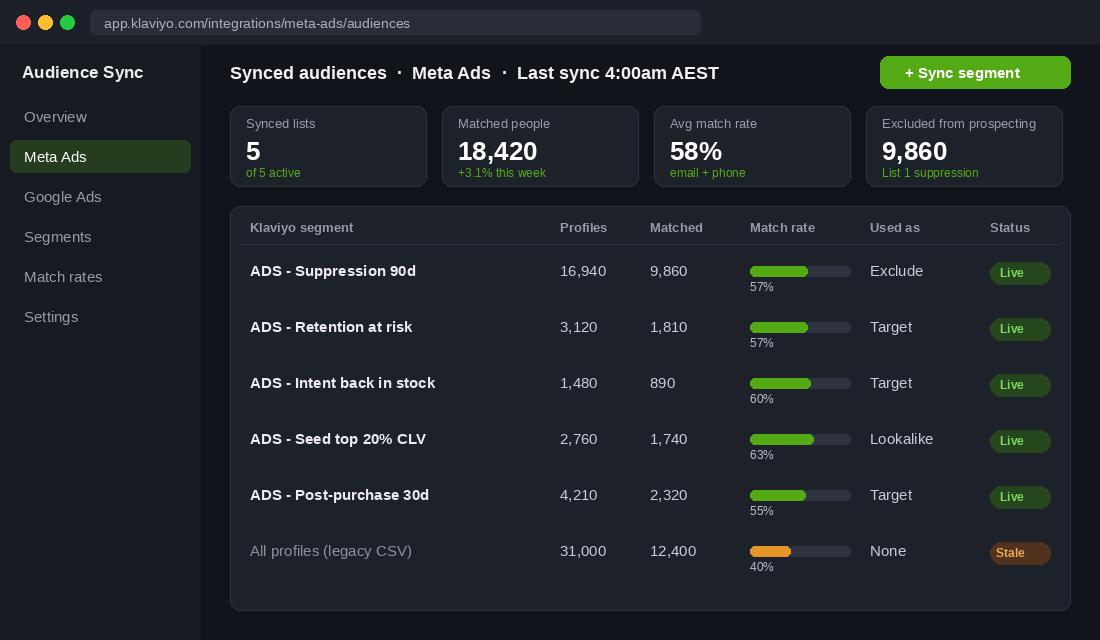This screenshot has width=1100, height=640.
Task: Open ADS - Suppression 90d segment
Action: coord(333,271)
